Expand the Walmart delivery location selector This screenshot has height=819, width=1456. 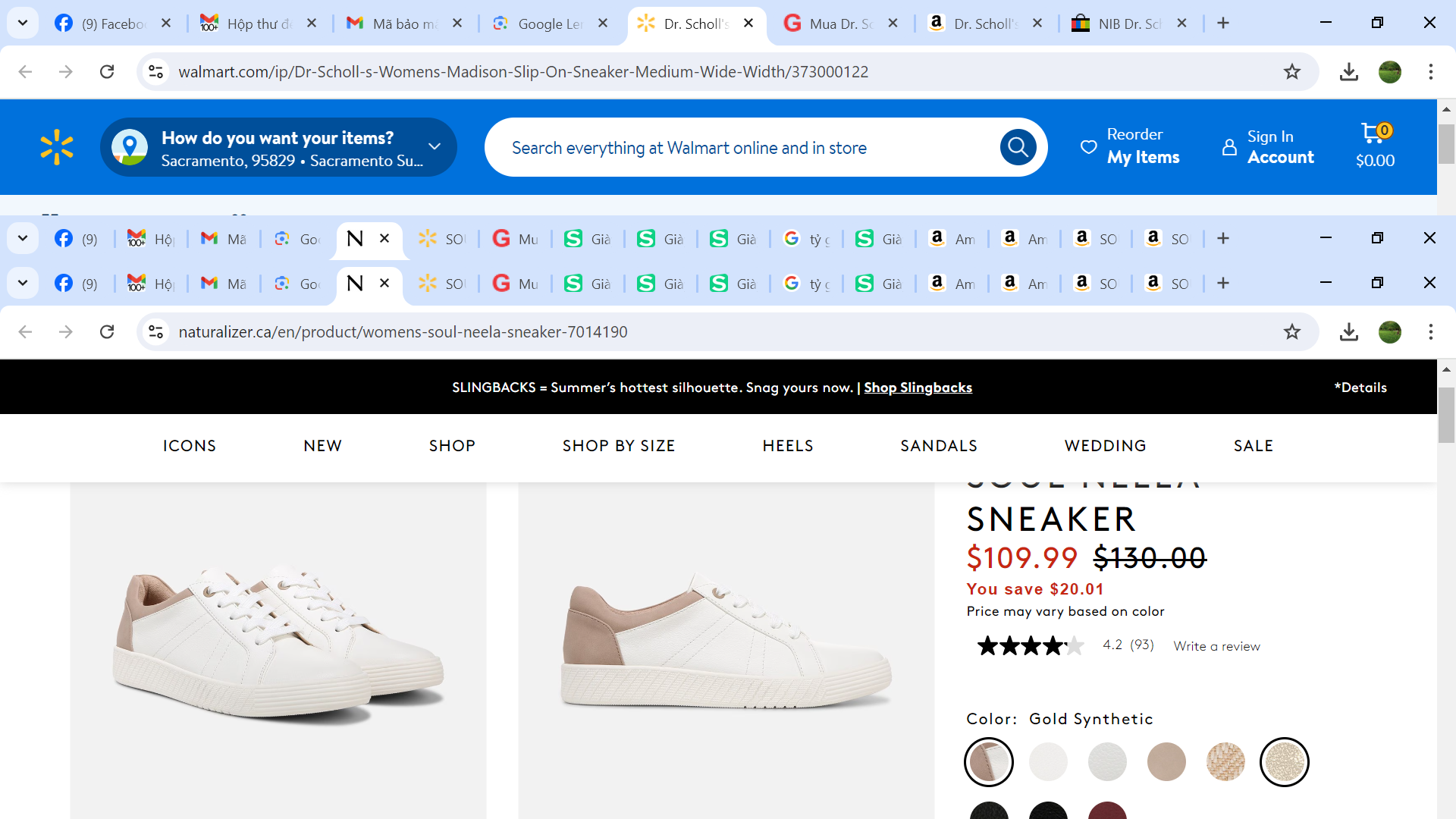click(434, 146)
